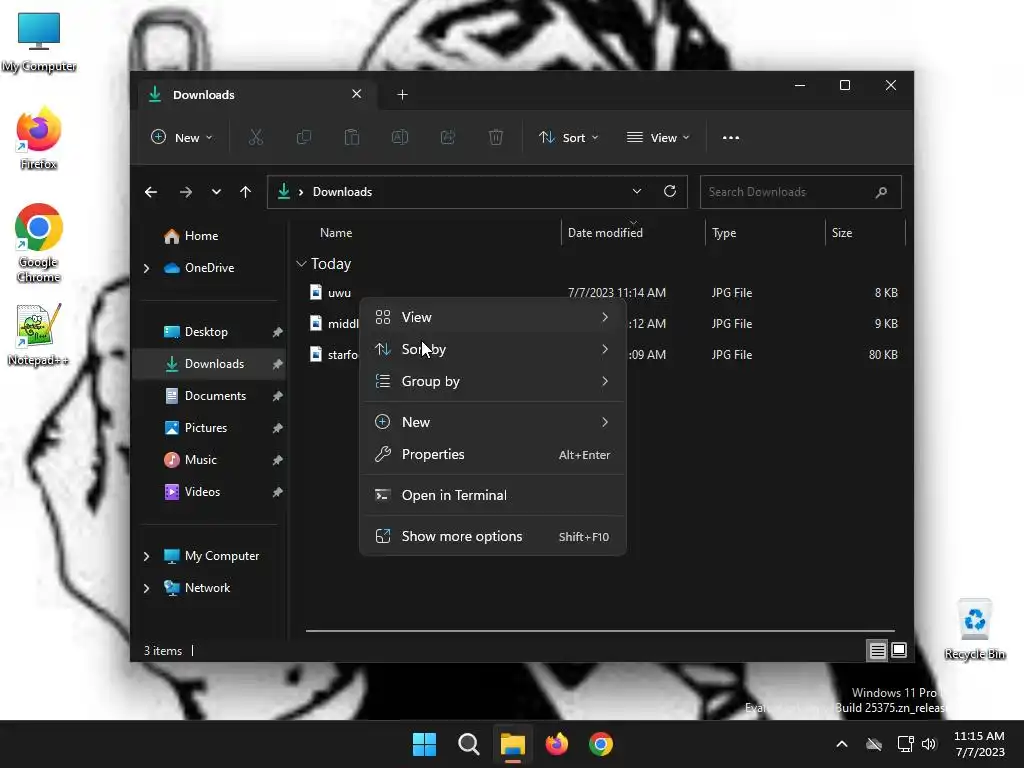Click the network tray icon
Image resolution: width=1024 pixels, height=768 pixels.
pos(905,744)
